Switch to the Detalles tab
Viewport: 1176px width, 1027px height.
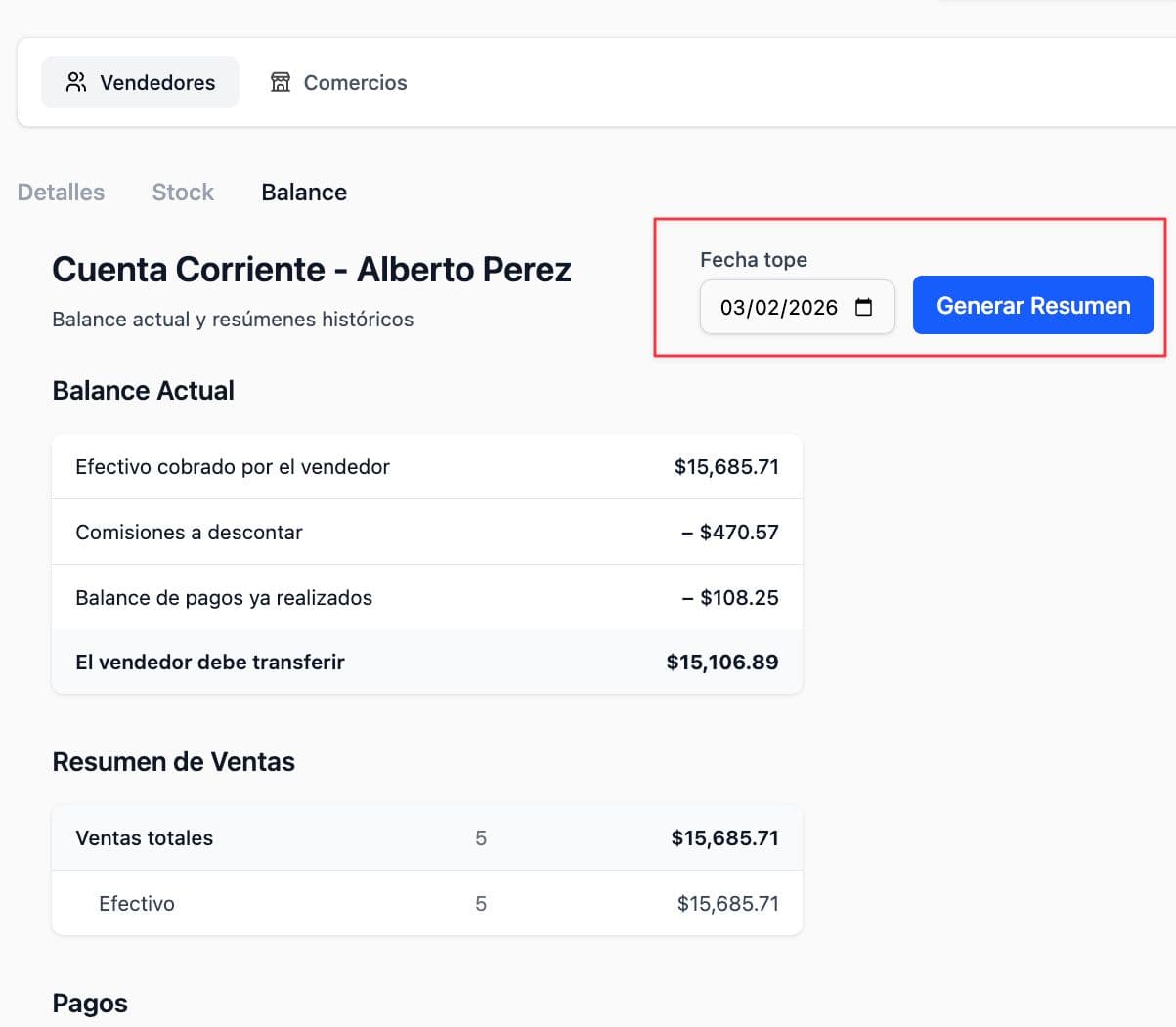(60, 192)
